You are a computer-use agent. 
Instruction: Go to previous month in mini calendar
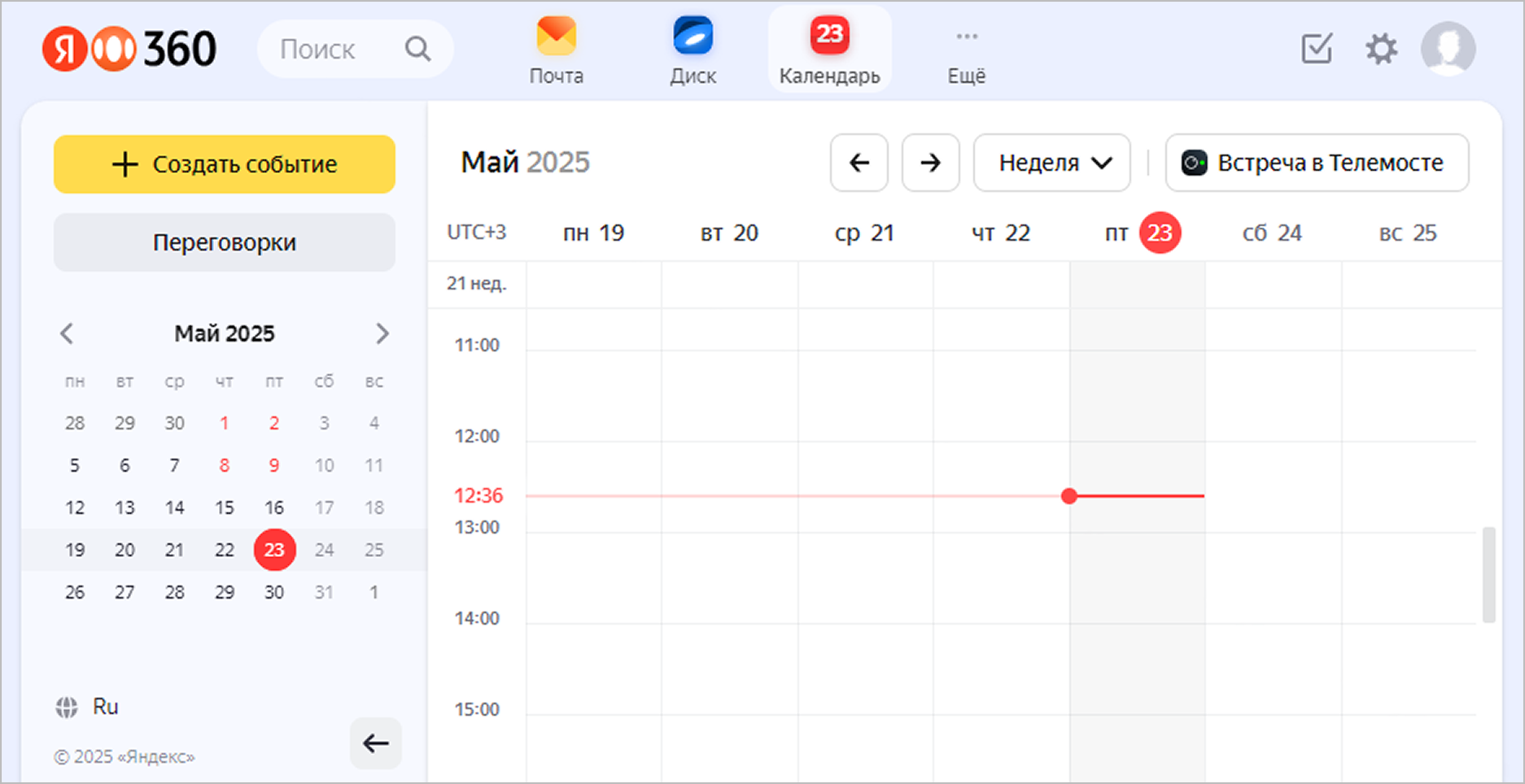(68, 333)
